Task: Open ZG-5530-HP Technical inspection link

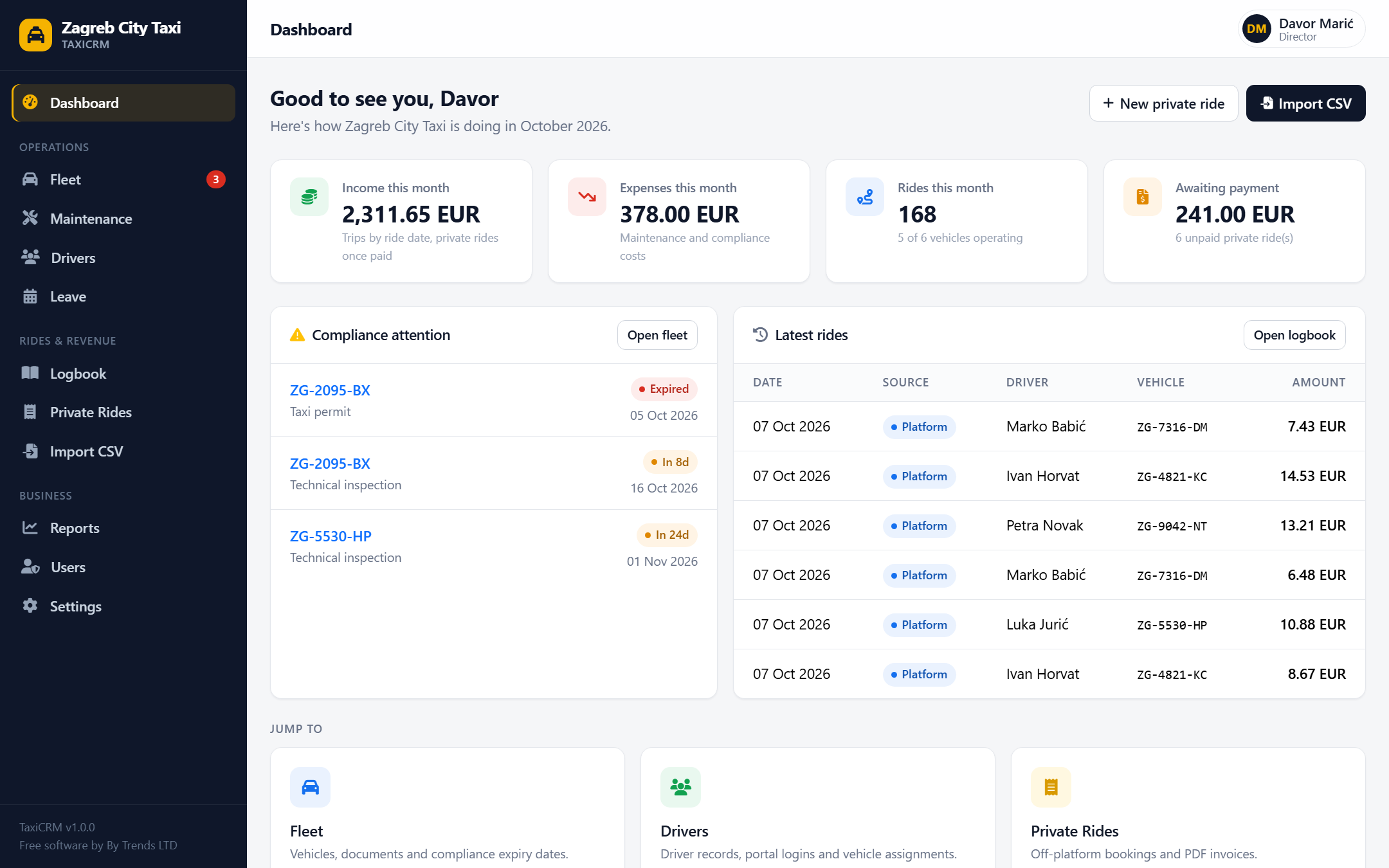Action: click(331, 536)
